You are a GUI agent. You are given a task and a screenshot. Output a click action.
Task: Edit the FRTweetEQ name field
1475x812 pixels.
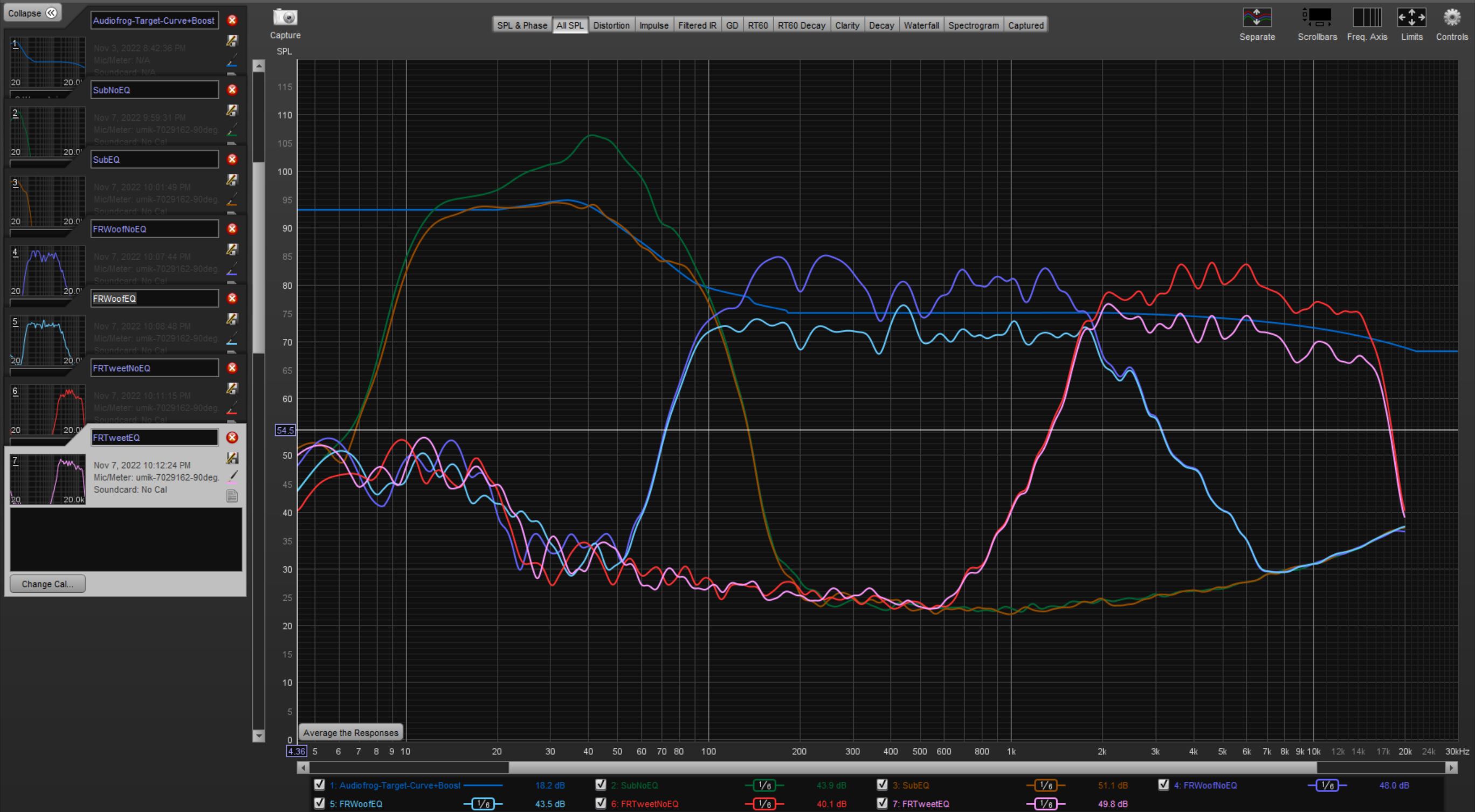click(155, 437)
